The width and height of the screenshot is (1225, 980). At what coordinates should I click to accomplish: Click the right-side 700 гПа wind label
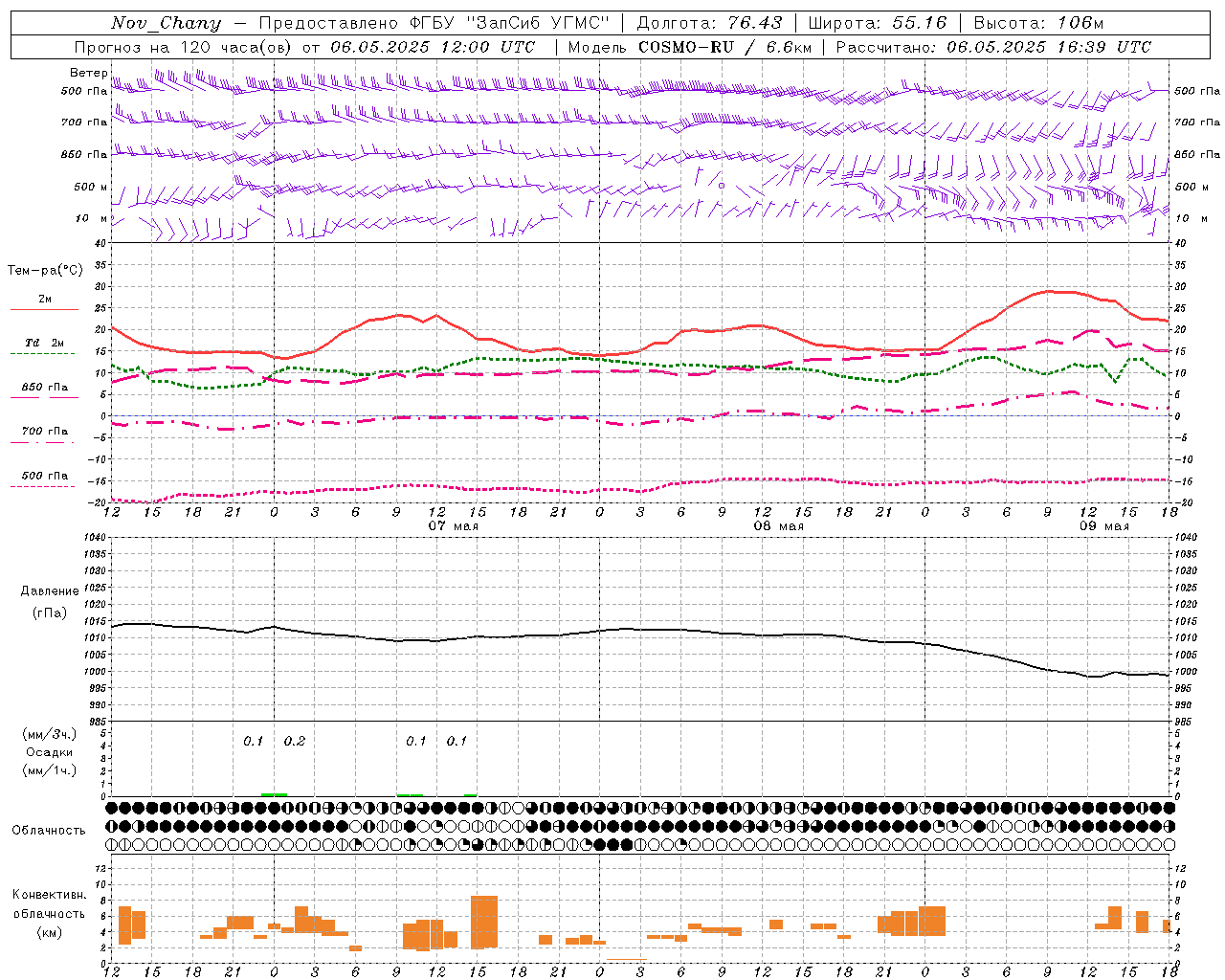[x=1197, y=122]
